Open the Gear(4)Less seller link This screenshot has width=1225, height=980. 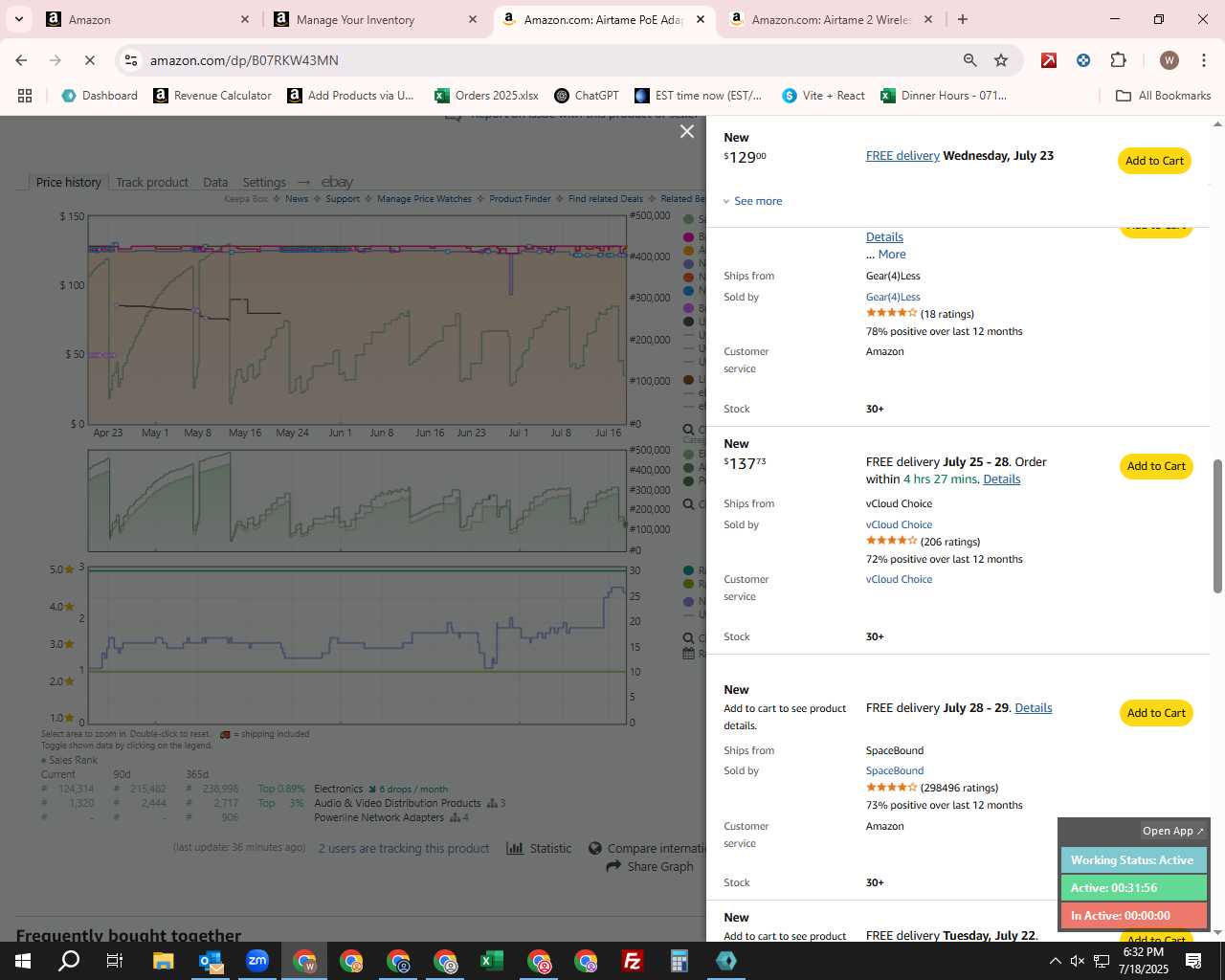point(893,298)
